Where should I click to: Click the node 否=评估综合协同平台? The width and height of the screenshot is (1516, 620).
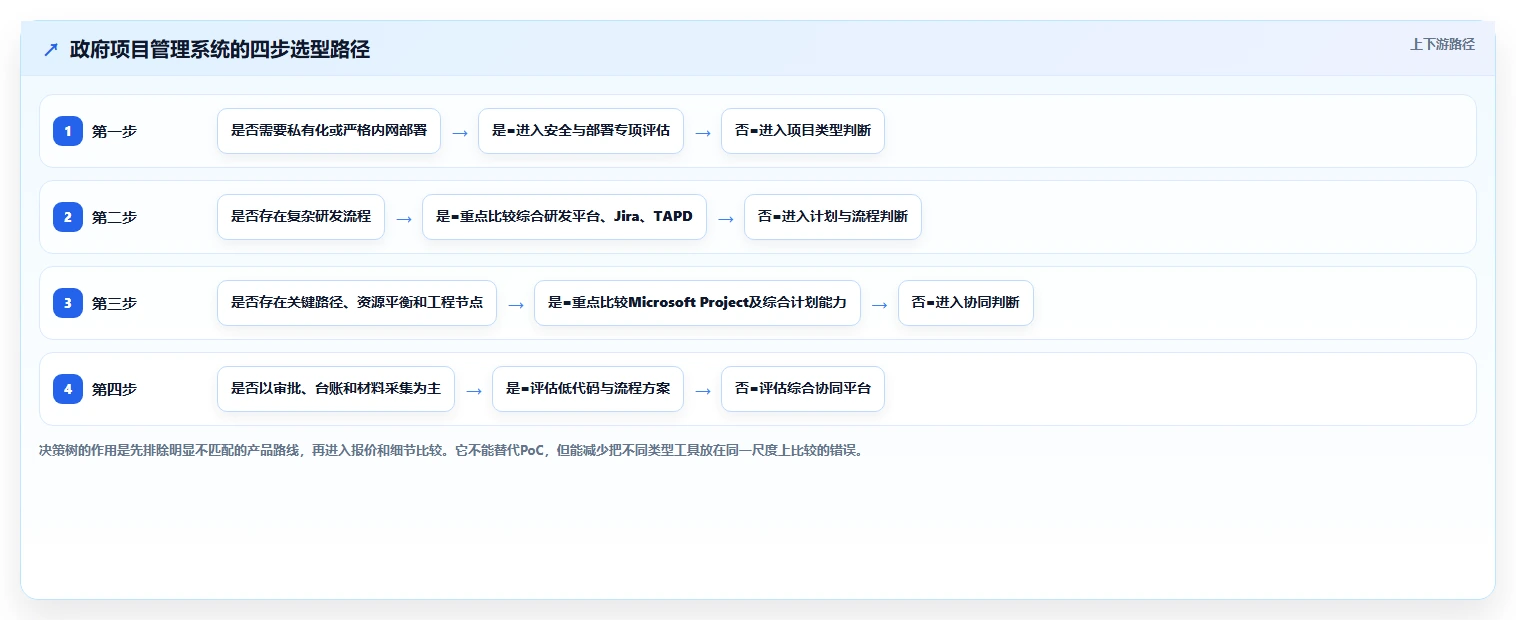[803, 389]
